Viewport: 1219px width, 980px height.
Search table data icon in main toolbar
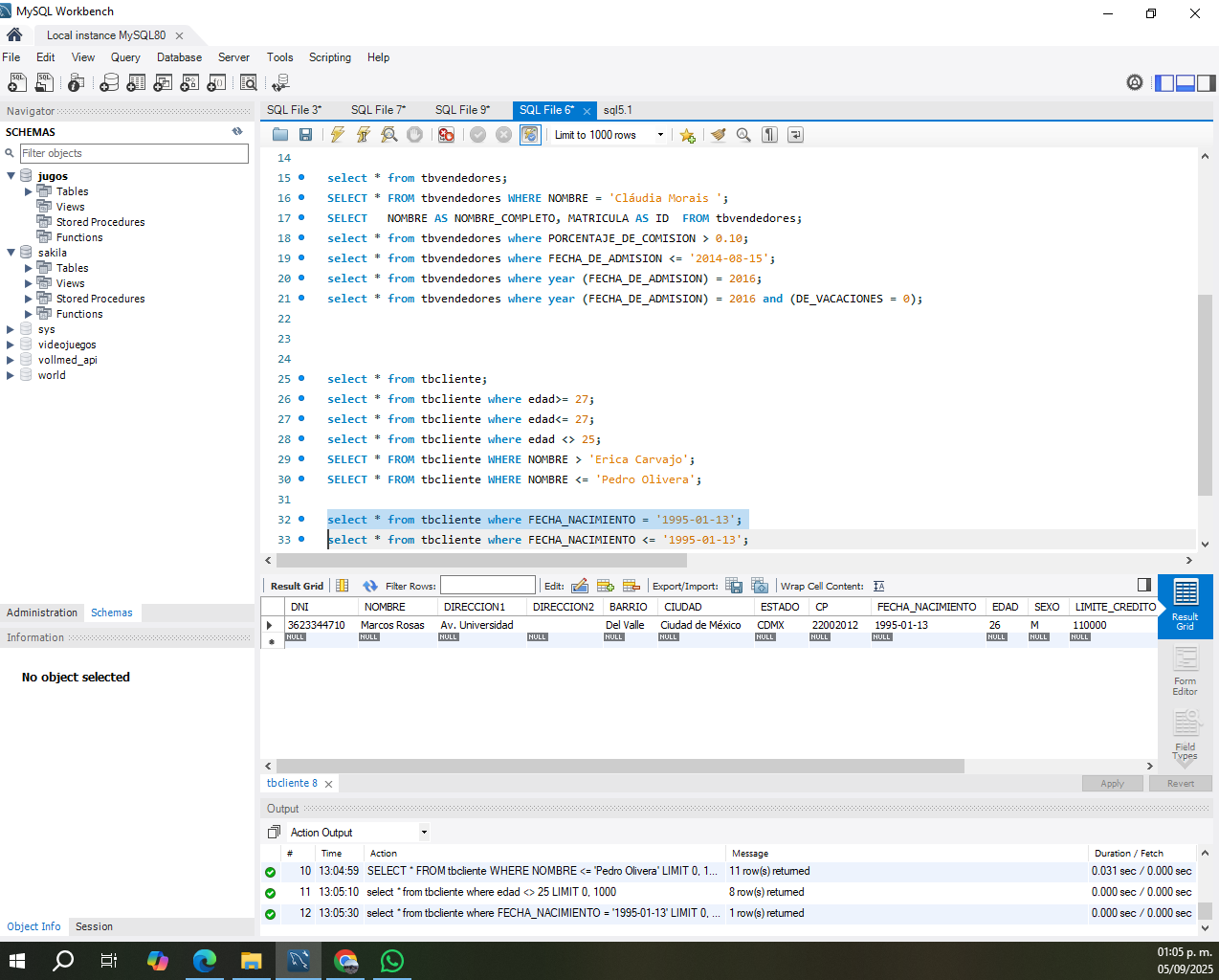point(249,83)
